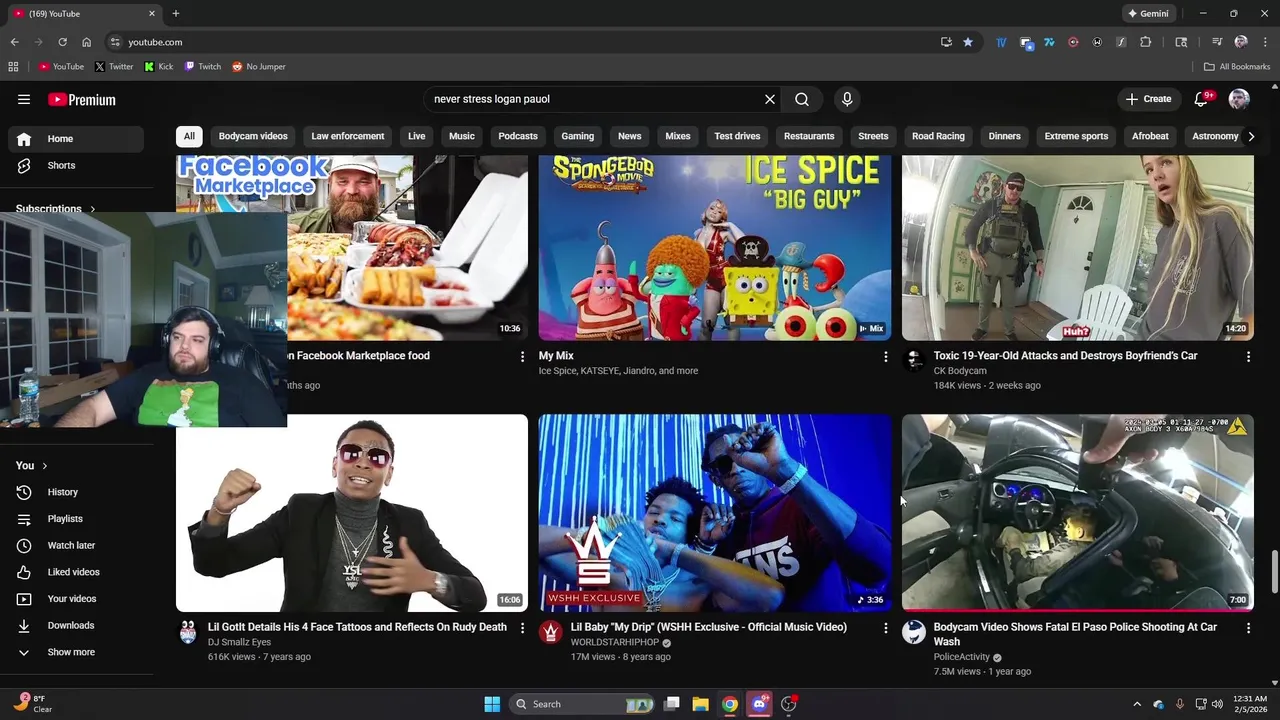Open the Gemini button in Chrome
Image resolution: width=1280 pixels, height=720 pixels.
coord(1148,14)
